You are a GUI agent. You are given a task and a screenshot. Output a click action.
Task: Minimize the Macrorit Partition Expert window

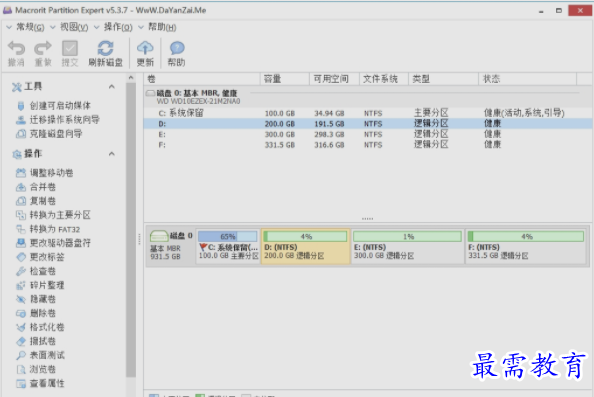(541, 11)
